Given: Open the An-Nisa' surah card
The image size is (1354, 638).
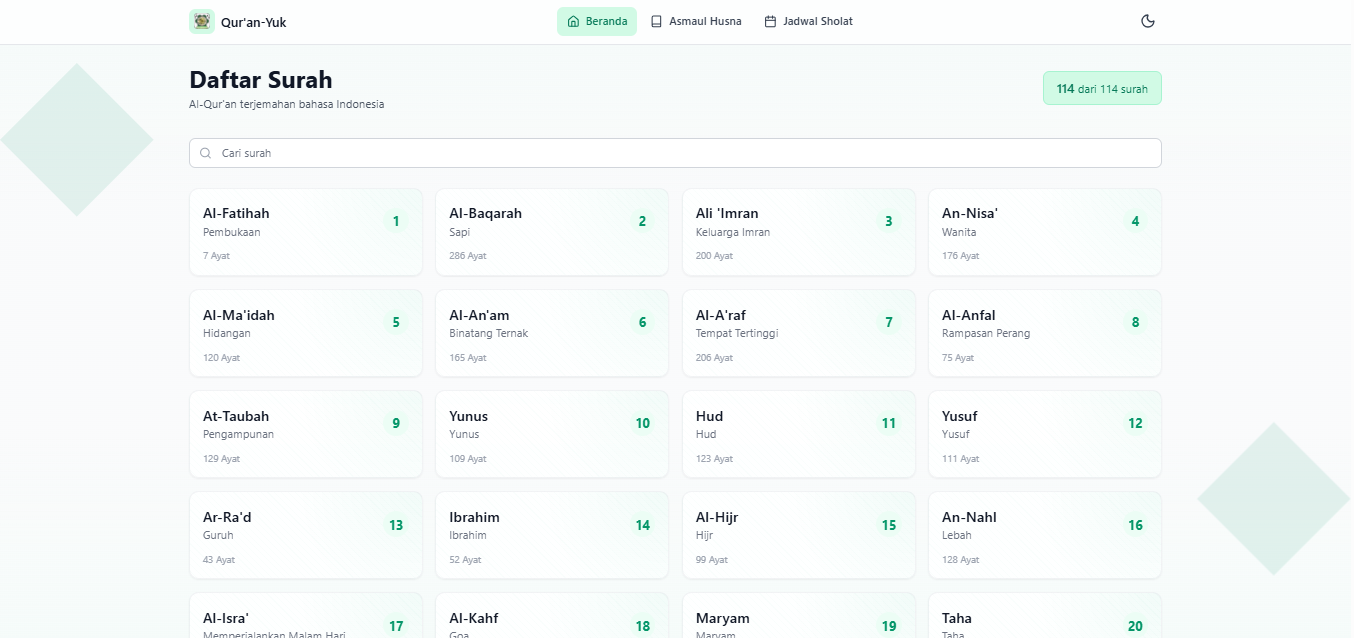Looking at the screenshot, I should pos(1045,232).
